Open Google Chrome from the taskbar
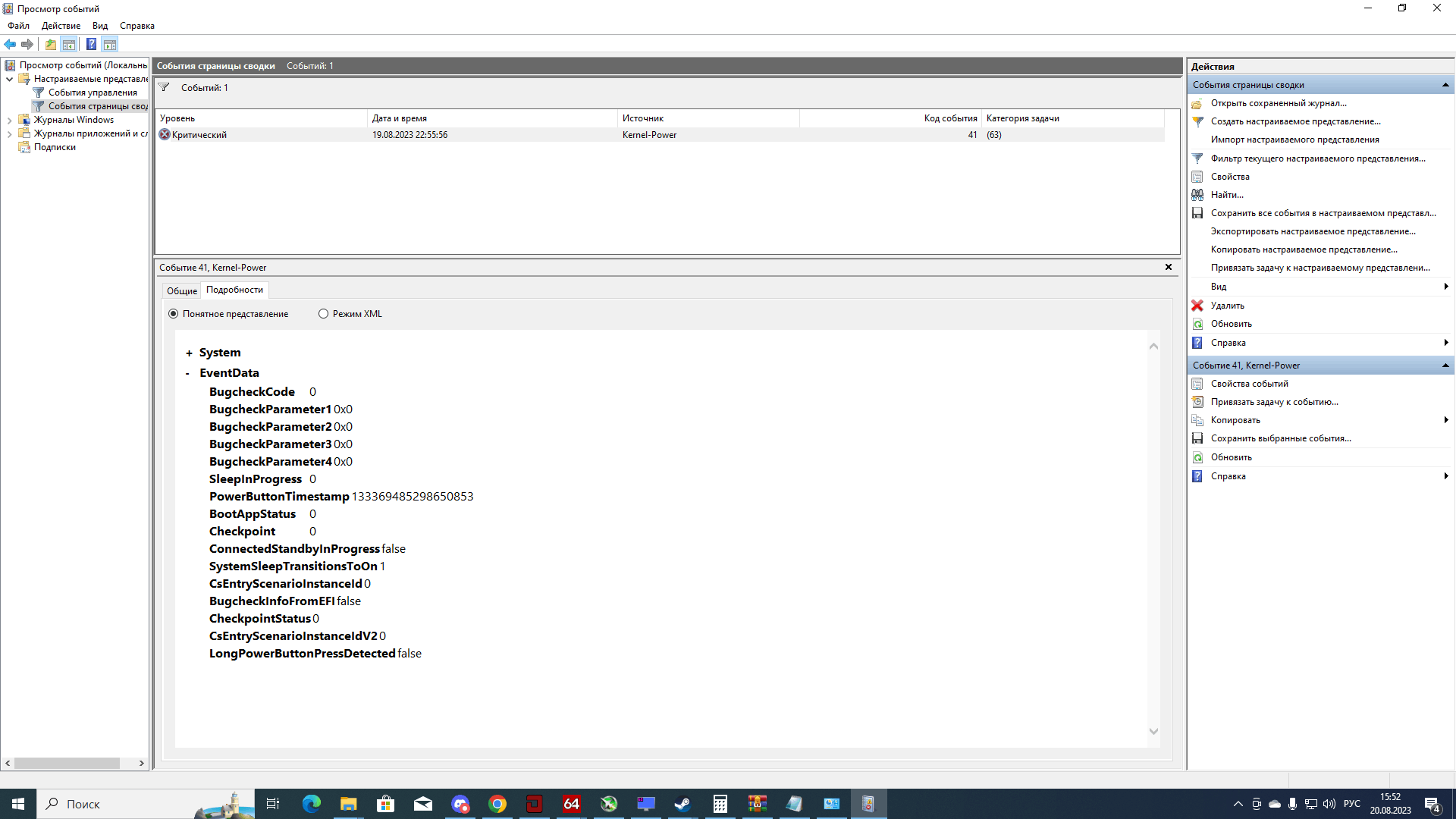 (x=497, y=804)
